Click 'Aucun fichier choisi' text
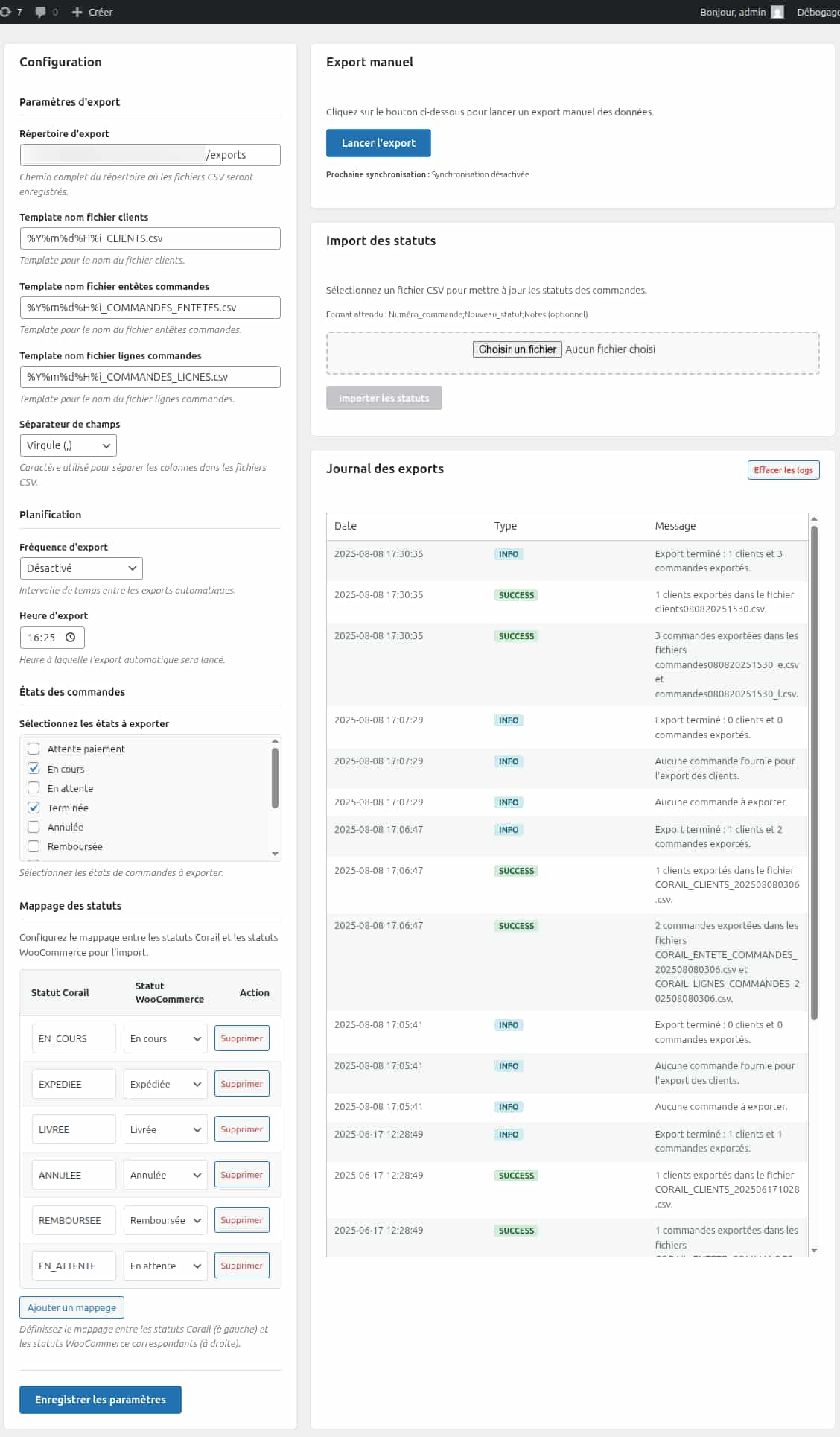 point(611,349)
